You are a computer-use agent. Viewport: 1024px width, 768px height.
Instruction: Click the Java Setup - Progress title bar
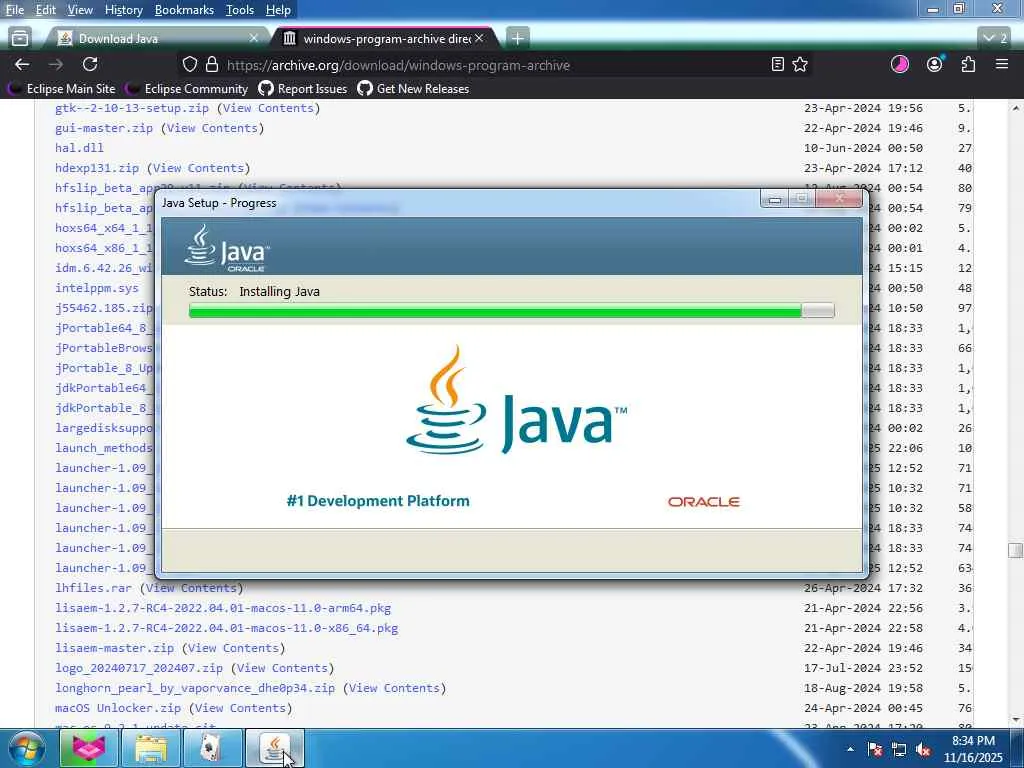(x=457, y=202)
